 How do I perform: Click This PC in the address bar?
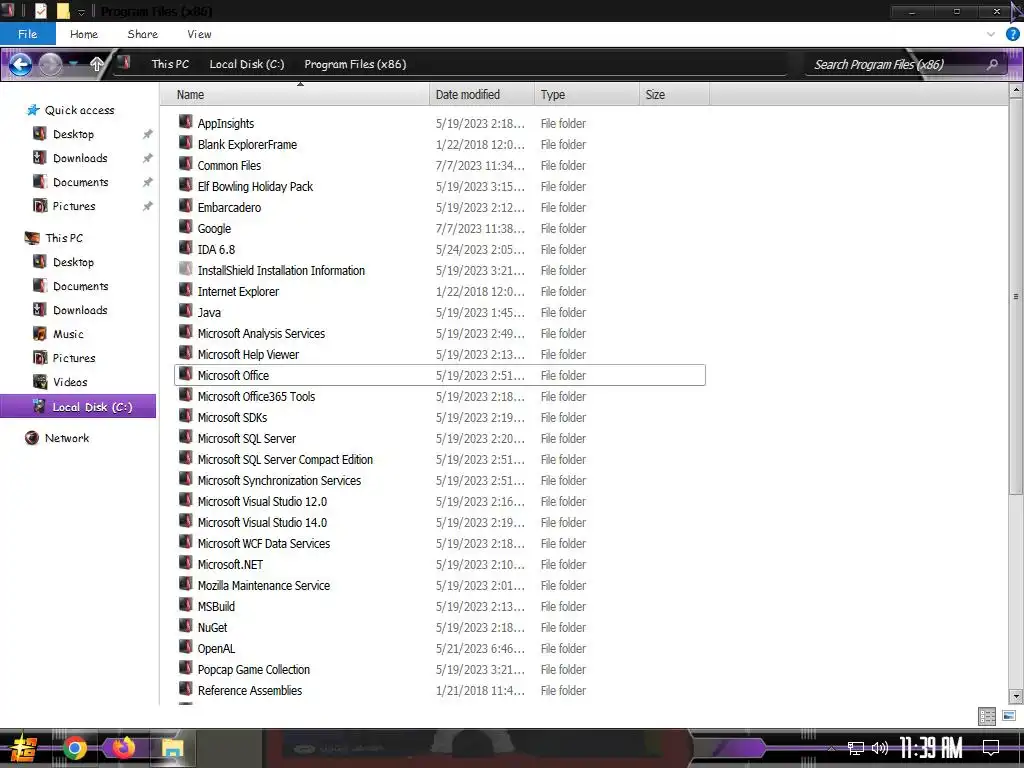coord(170,64)
